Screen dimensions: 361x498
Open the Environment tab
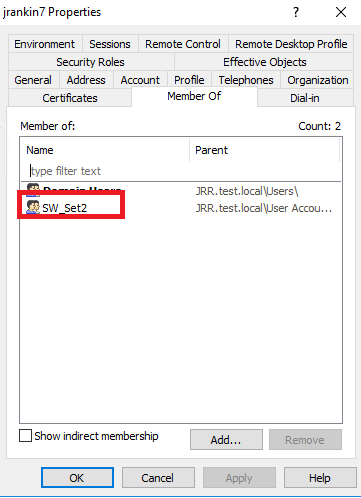(x=45, y=44)
